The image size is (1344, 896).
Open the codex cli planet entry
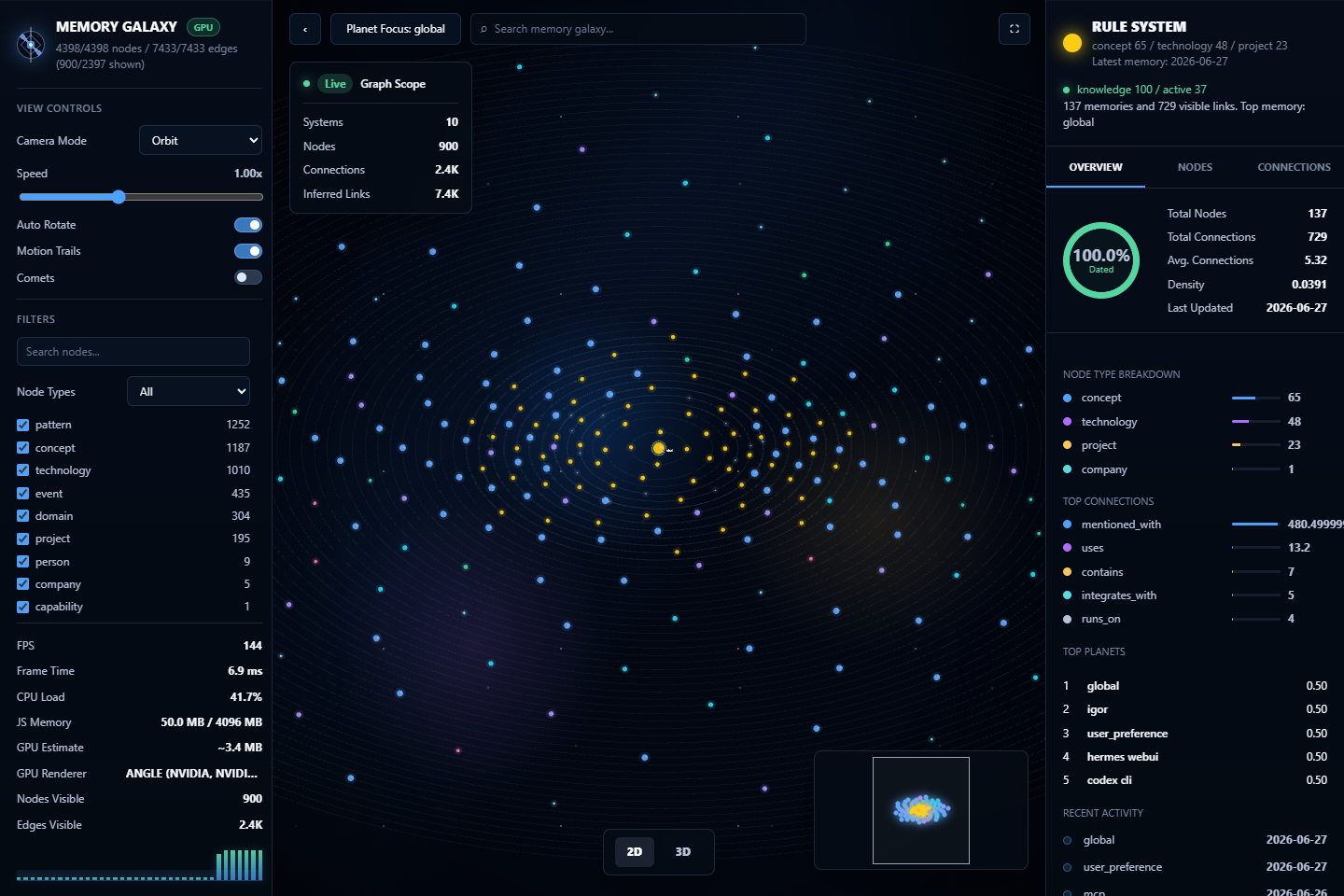pyautogui.click(x=1195, y=780)
